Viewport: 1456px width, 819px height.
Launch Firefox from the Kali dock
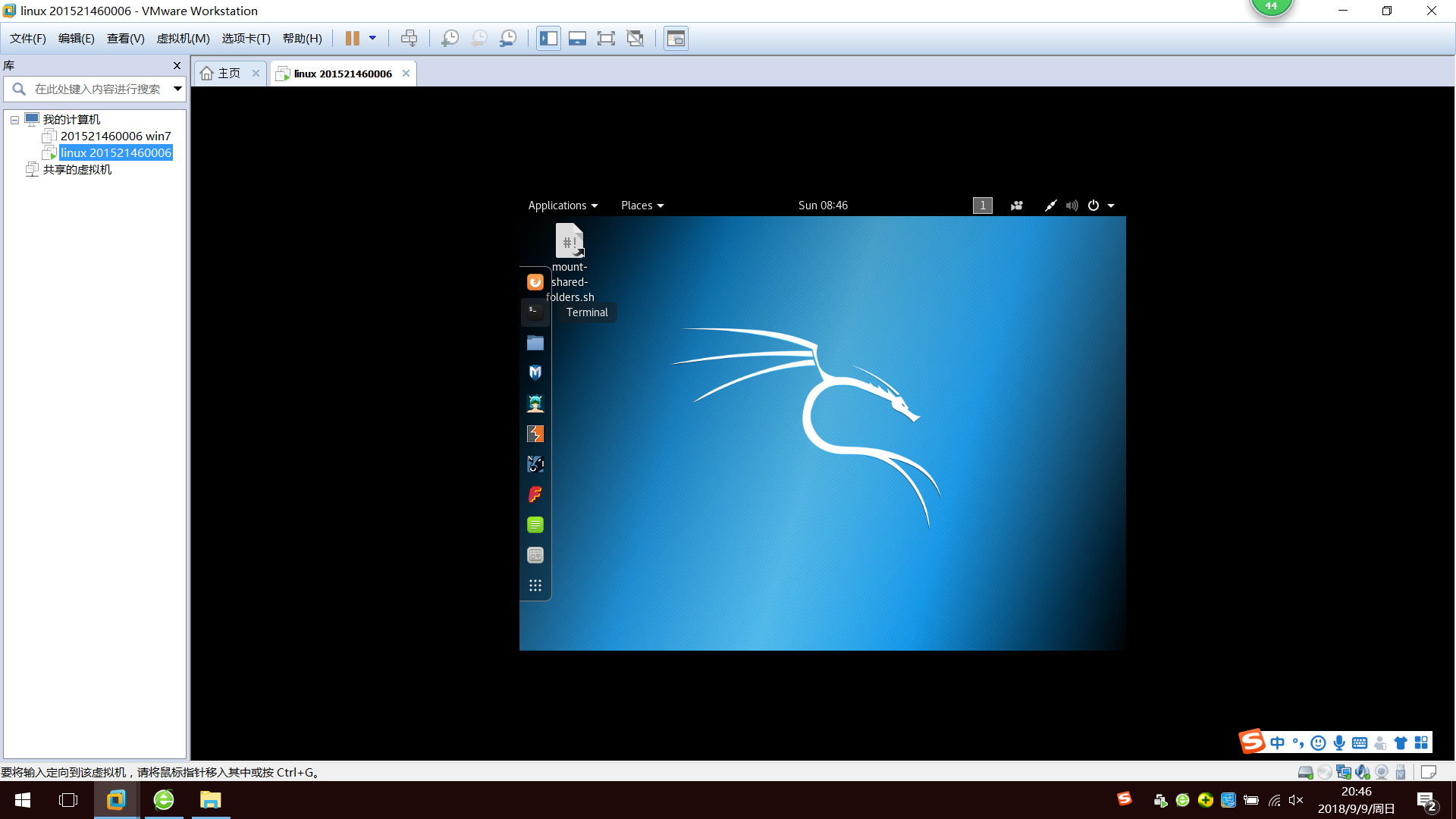[535, 282]
